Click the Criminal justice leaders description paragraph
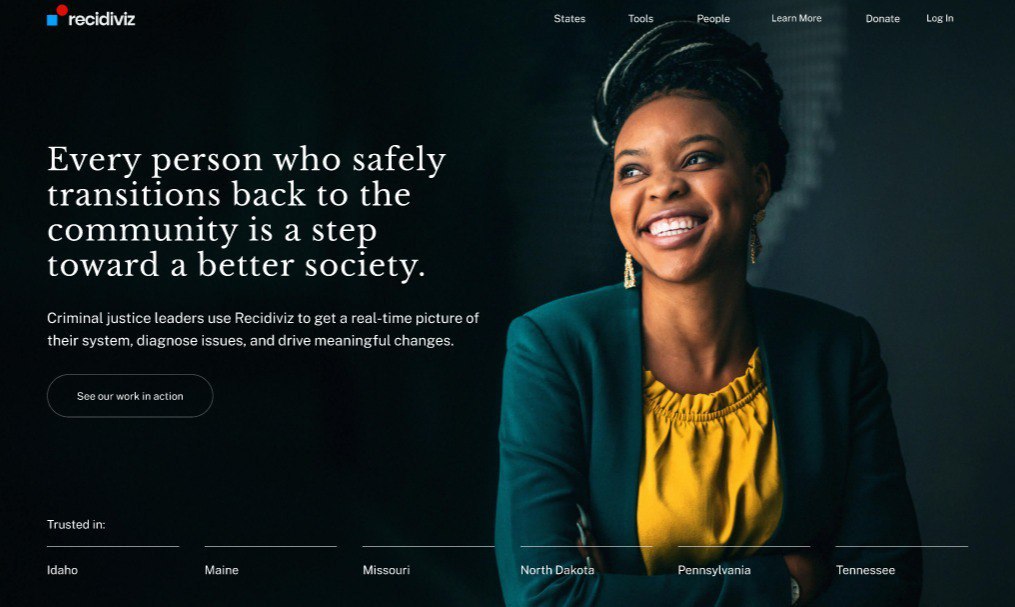The height and width of the screenshot is (607, 1015). click(x=263, y=329)
